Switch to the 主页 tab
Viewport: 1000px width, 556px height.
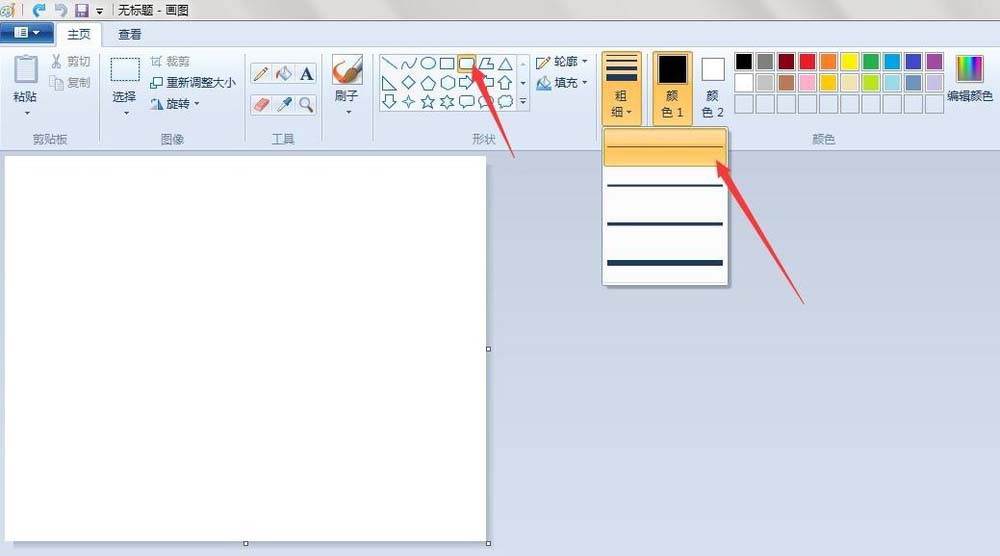click(x=79, y=34)
